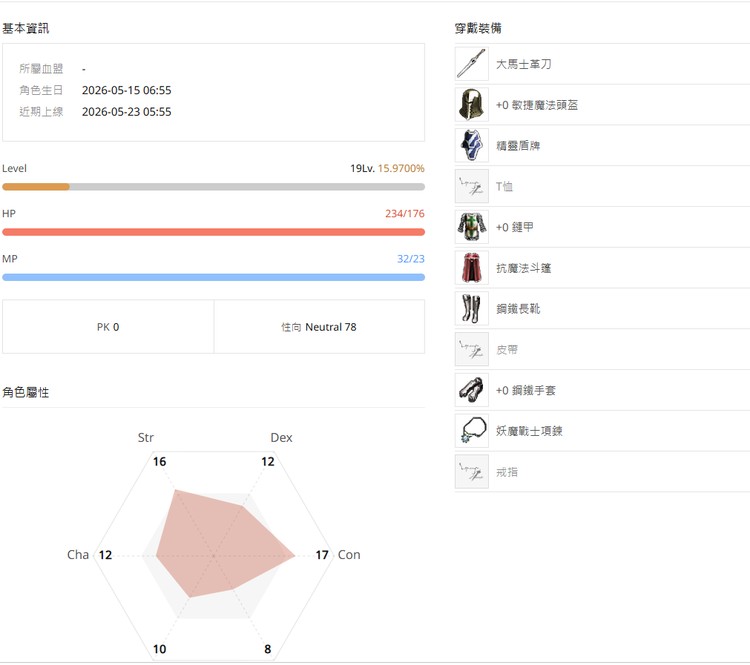Screen dimensions: 750x665
Task: Click the 所屬血盟 label
Action: (41, 68)
